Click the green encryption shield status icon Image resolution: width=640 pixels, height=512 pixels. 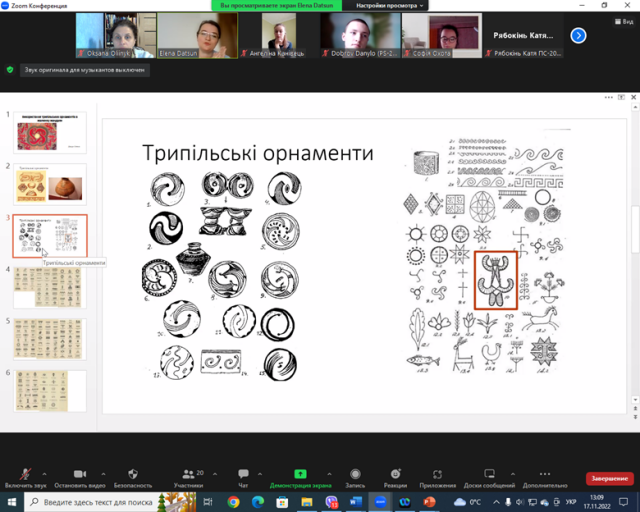point(10,70)
